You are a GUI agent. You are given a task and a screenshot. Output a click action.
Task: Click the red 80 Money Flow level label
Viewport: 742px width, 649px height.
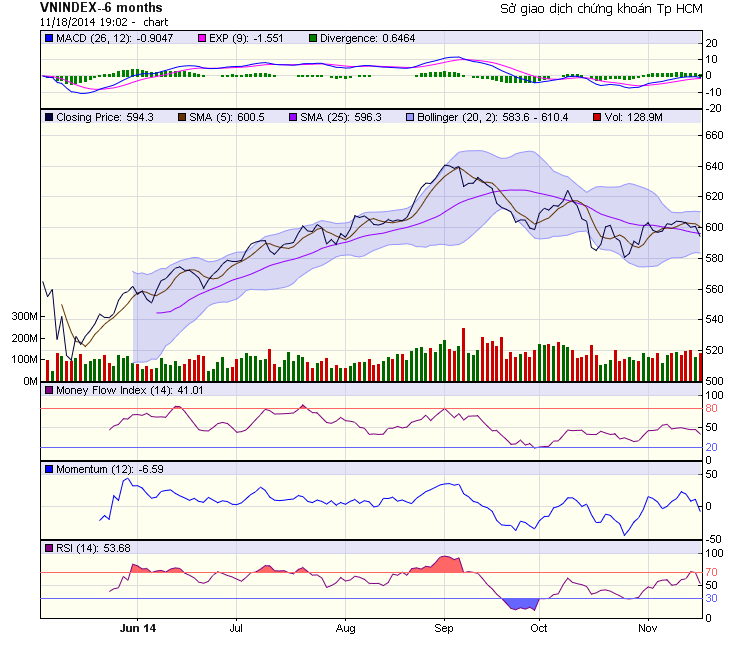coord(711,408)
